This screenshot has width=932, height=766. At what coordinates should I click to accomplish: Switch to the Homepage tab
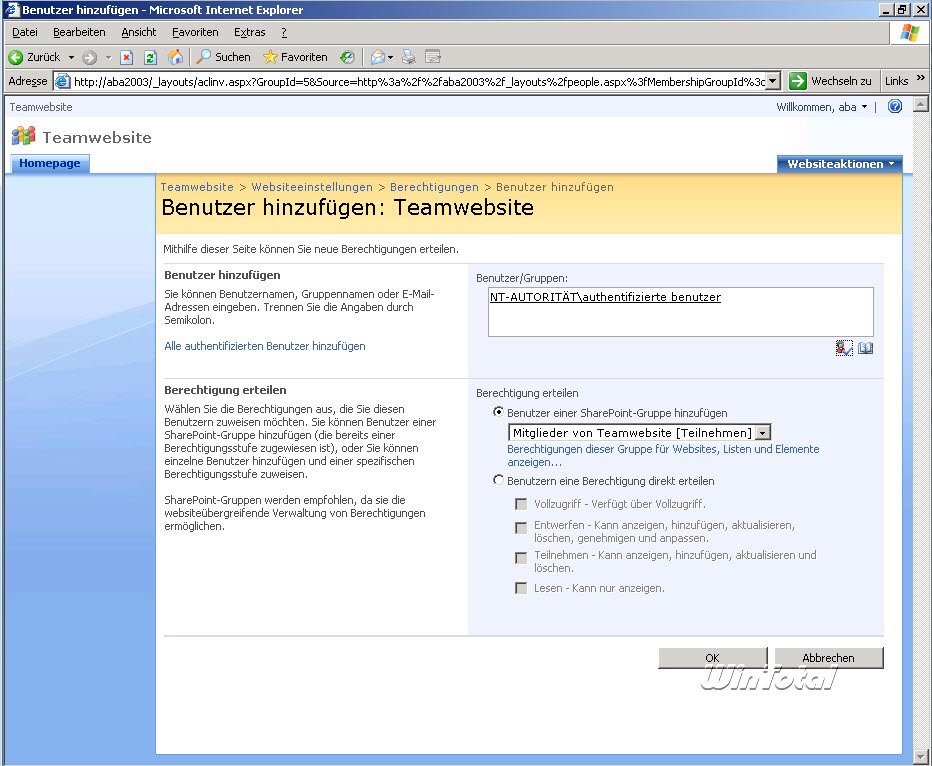coord(50,164)
